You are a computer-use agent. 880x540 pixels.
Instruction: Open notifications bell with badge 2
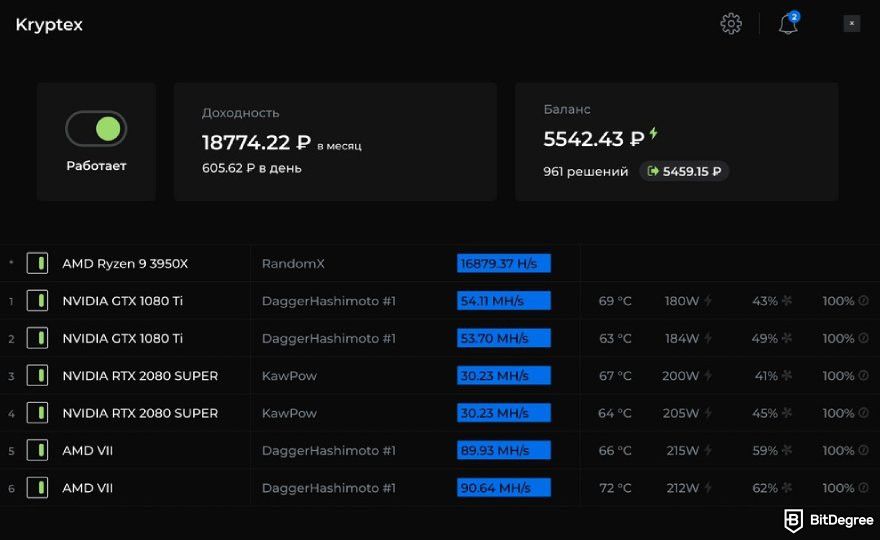789,23
